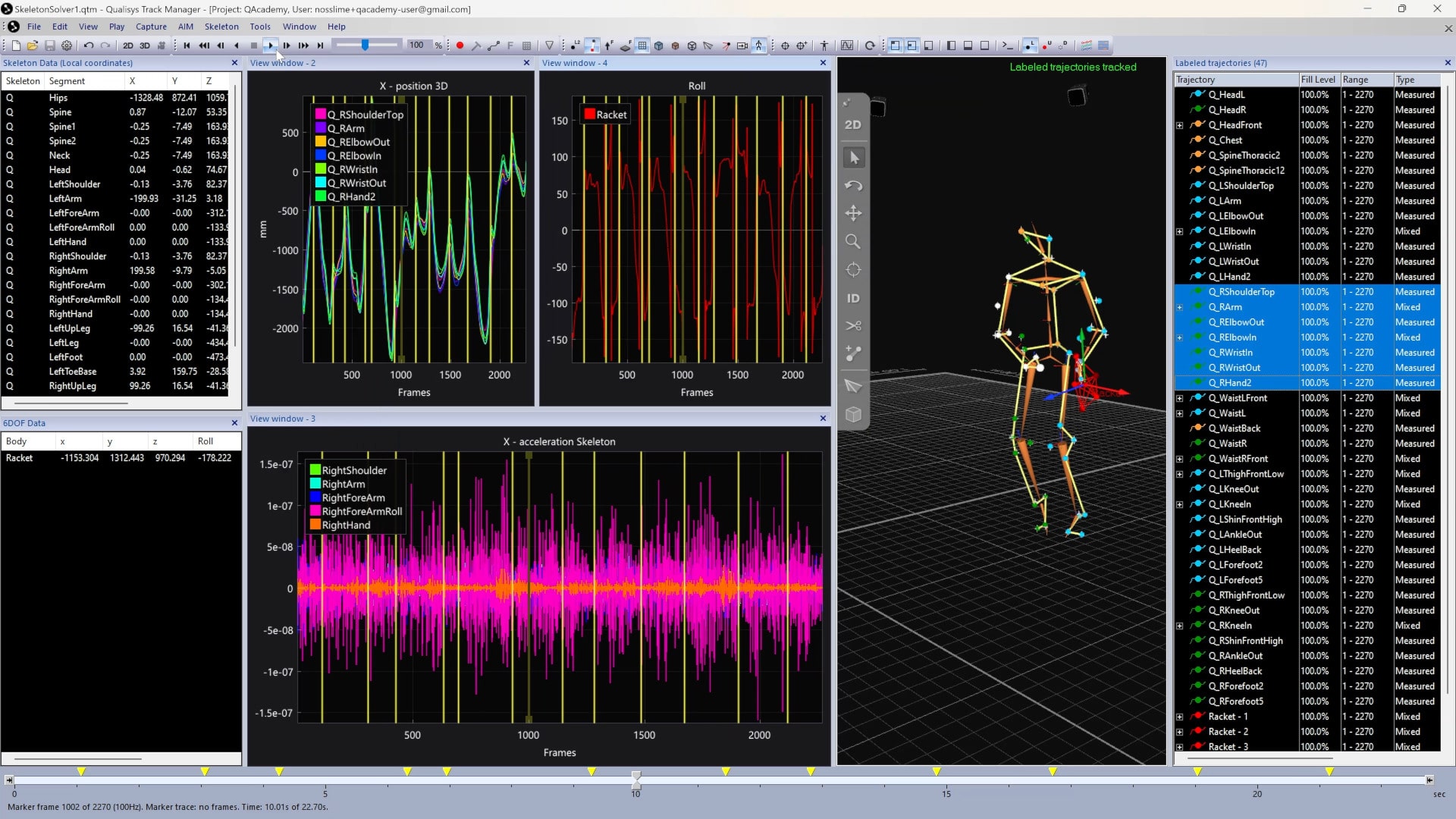Expand the Q_WaistLFront trajectory row
The width and height of the screenshot is (1456, 819).
[x=1180, y=398]
